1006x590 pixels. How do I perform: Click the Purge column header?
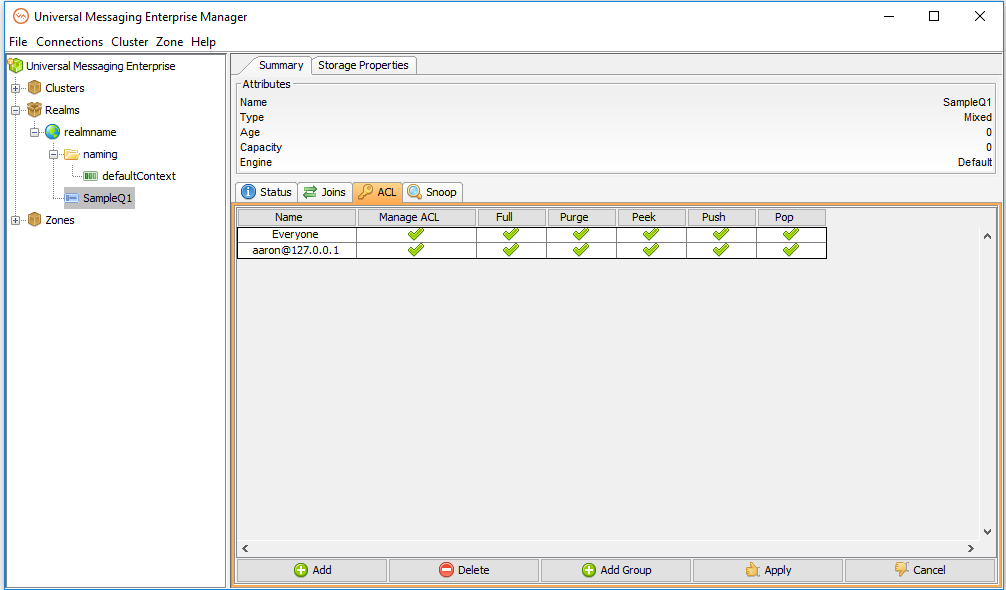pyautogui.click(x=581, y=217)
